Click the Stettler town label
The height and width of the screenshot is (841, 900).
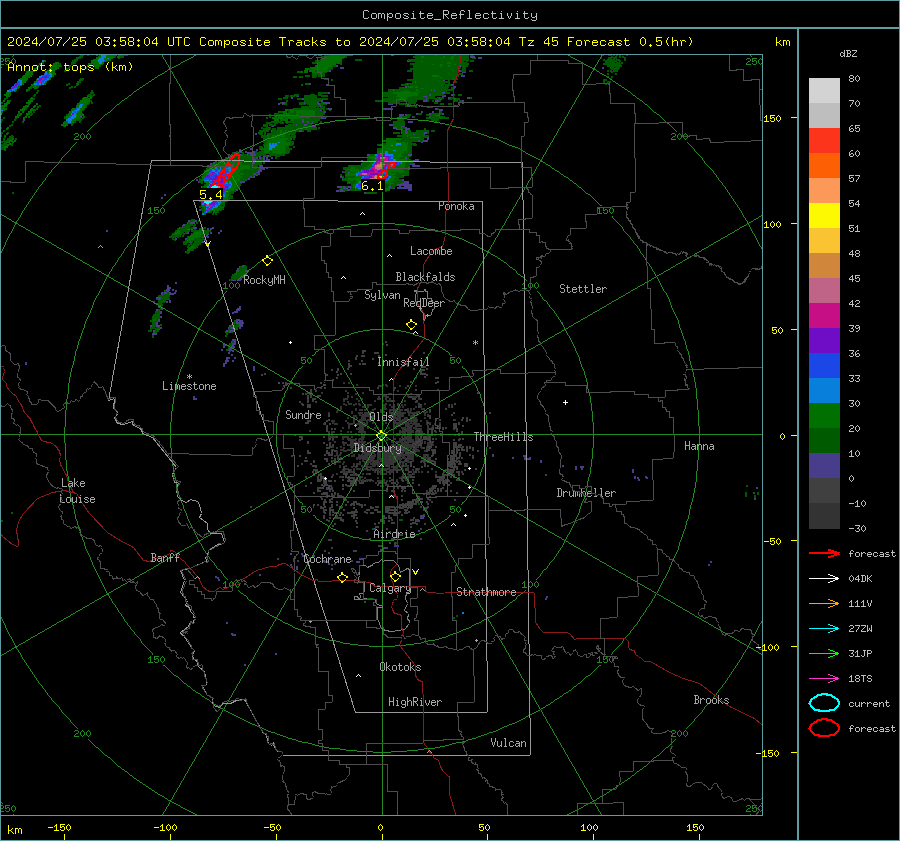583,289
